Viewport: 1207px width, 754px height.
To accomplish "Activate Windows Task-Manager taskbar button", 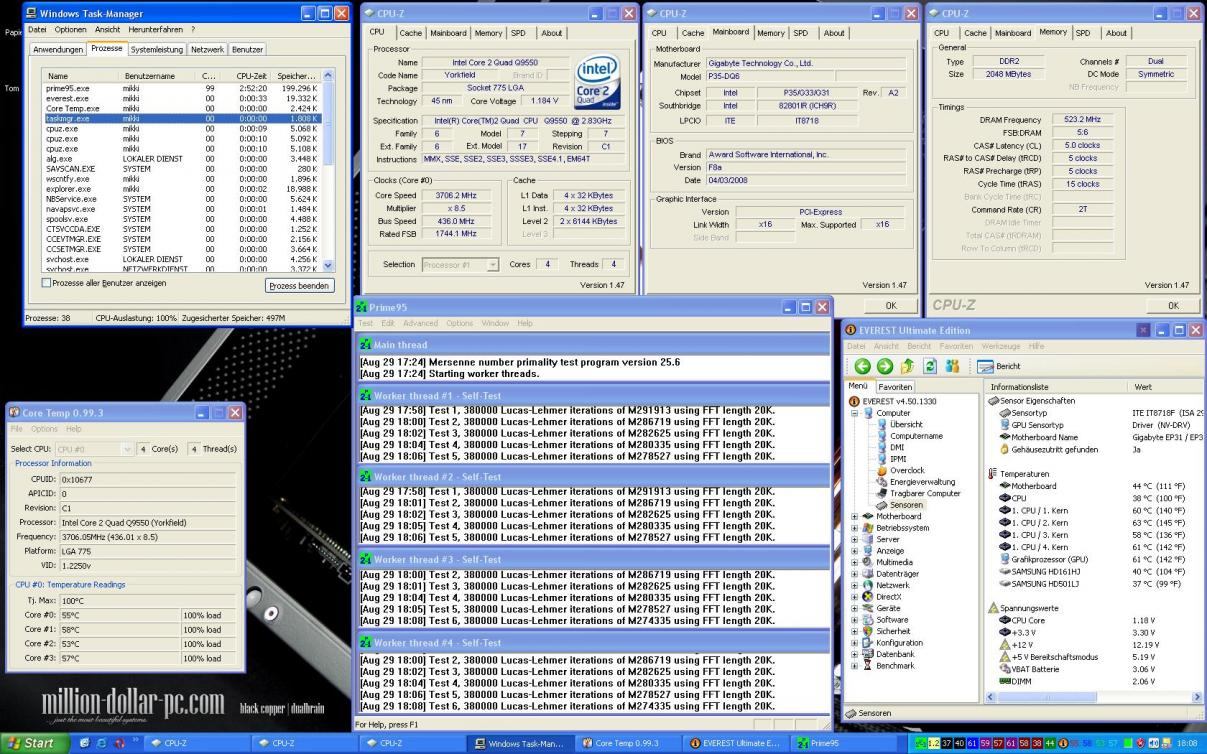I will [x=519, y=744].
